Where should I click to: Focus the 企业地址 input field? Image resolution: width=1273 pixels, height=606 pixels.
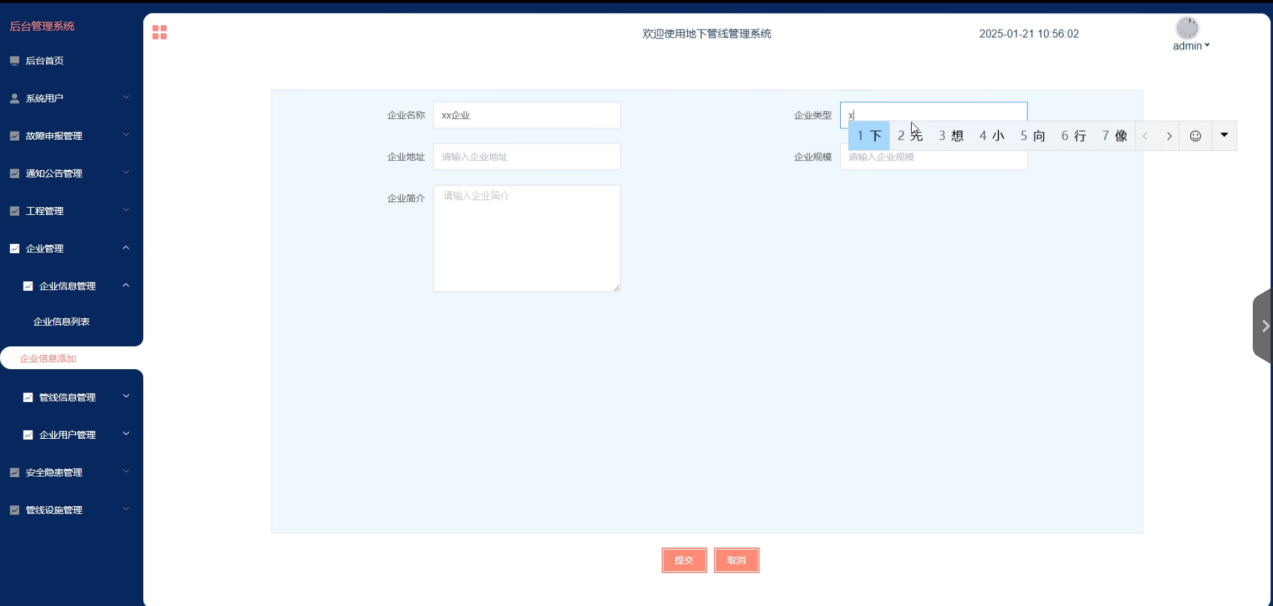click(527, 157)
